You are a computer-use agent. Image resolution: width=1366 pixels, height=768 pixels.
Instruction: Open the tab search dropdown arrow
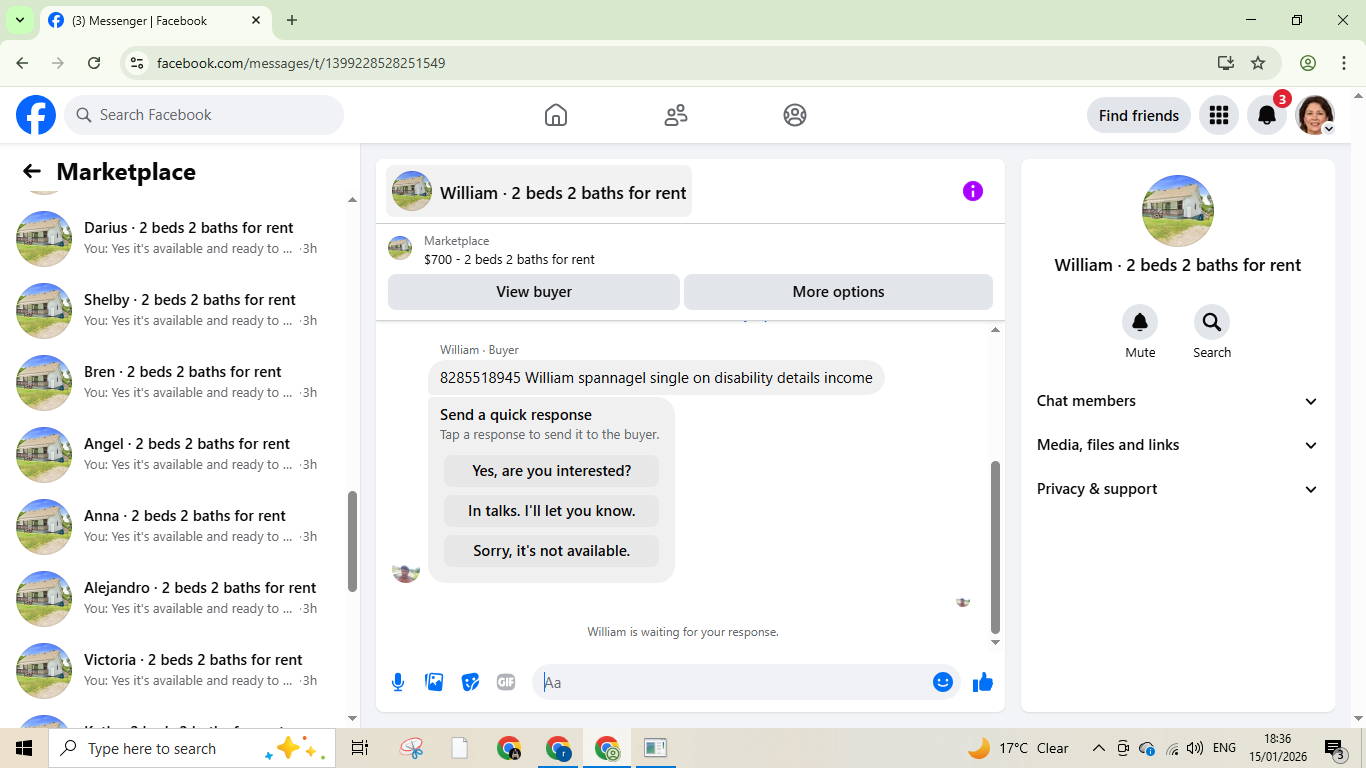click(x=19, y=20)
